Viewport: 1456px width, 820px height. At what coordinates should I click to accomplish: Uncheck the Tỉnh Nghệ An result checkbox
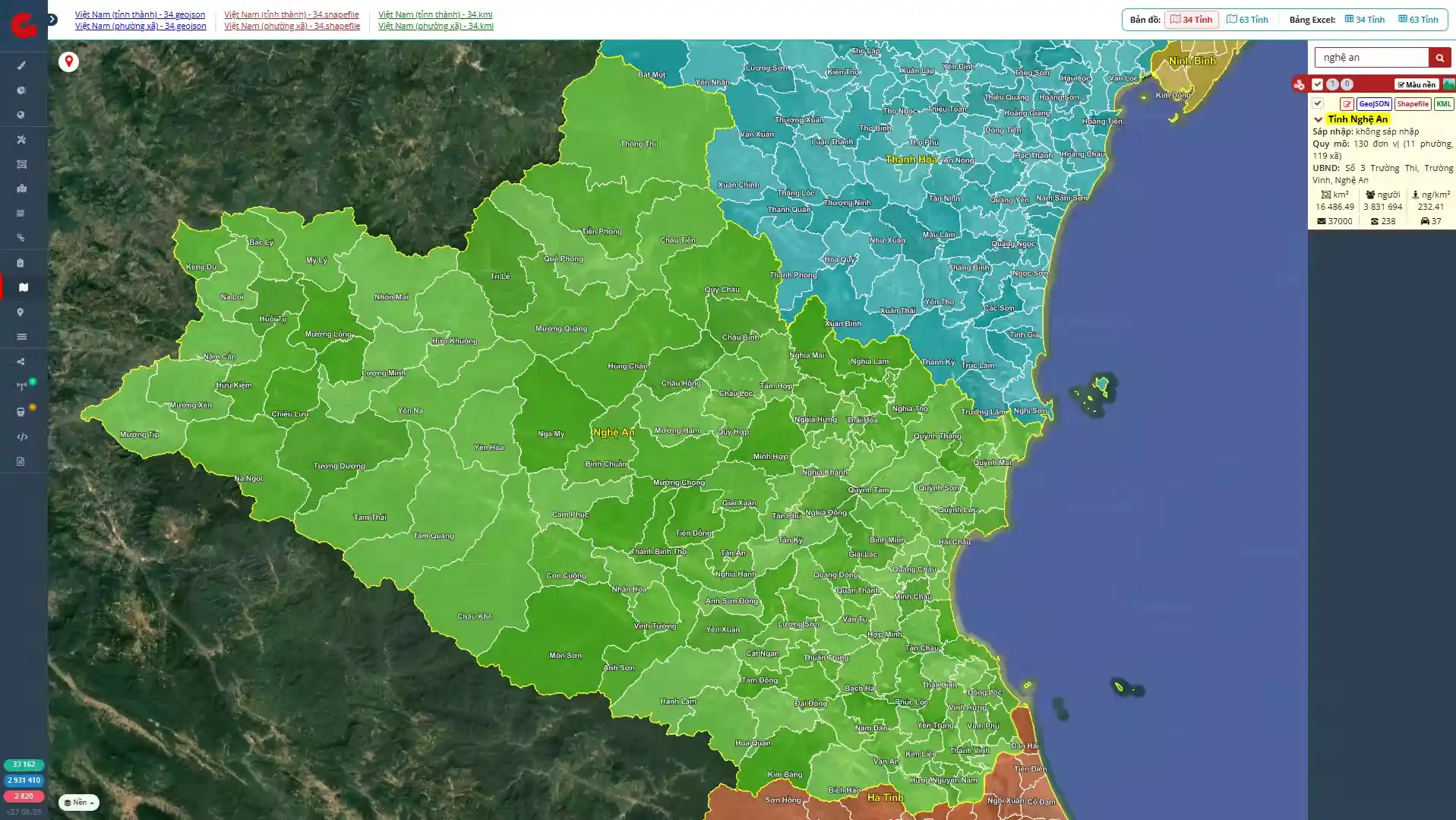point(1318,103)
